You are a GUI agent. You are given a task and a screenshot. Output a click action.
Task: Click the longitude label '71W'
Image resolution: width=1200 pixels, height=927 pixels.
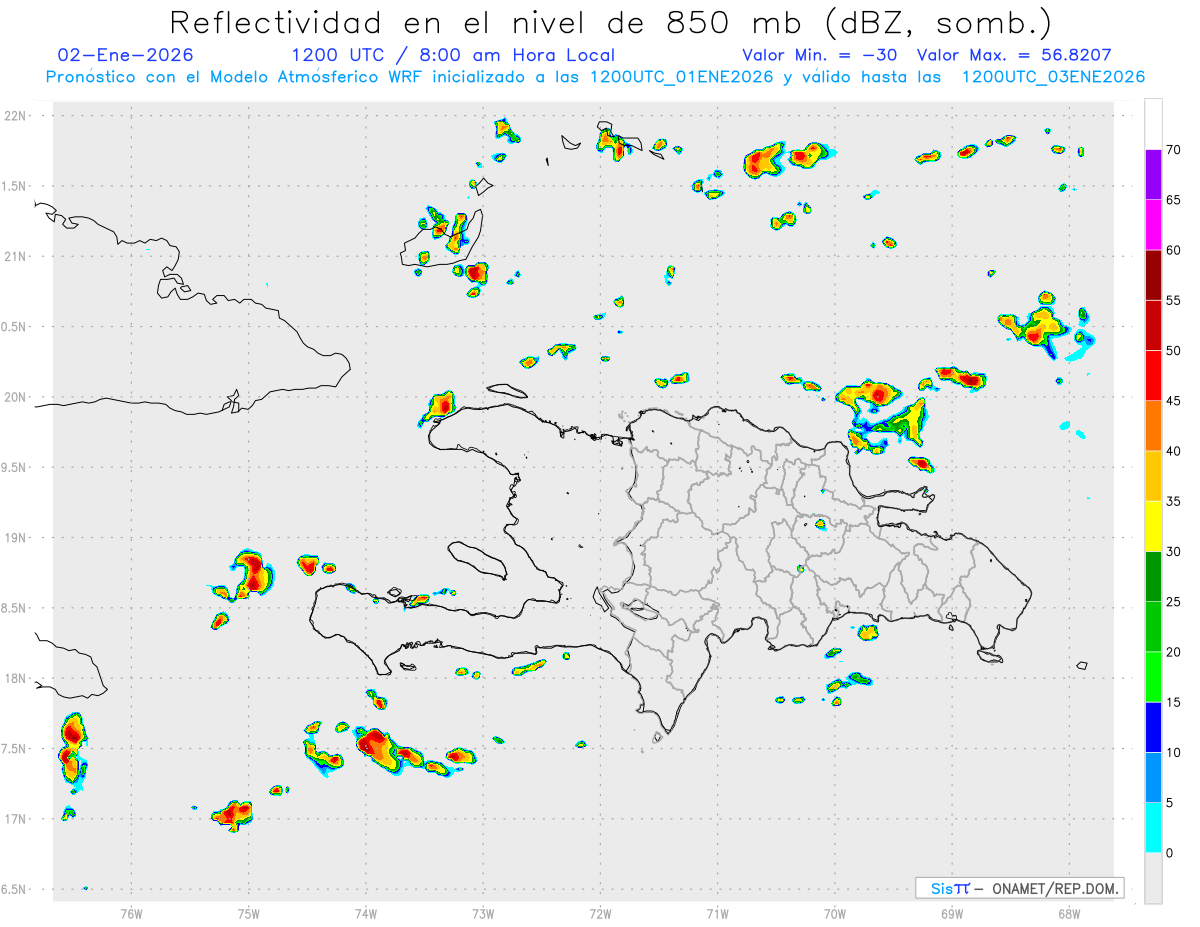click(x=717, y=913)
